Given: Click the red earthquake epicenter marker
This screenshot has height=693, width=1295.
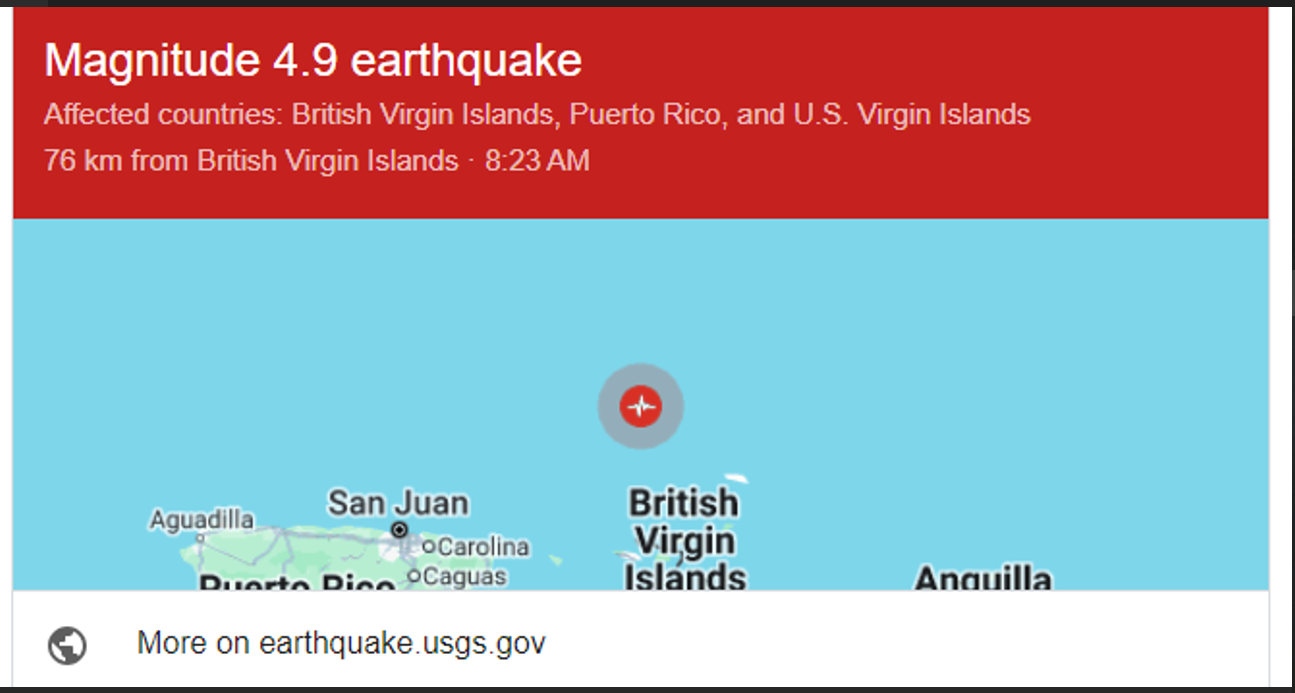Looking at the screenshot, I should pos(640,406).
